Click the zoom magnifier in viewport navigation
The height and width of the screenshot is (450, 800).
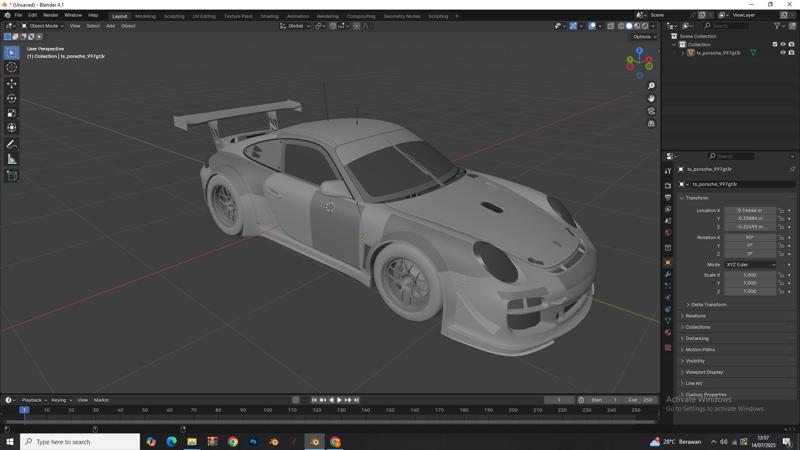[x=651, y=86]
